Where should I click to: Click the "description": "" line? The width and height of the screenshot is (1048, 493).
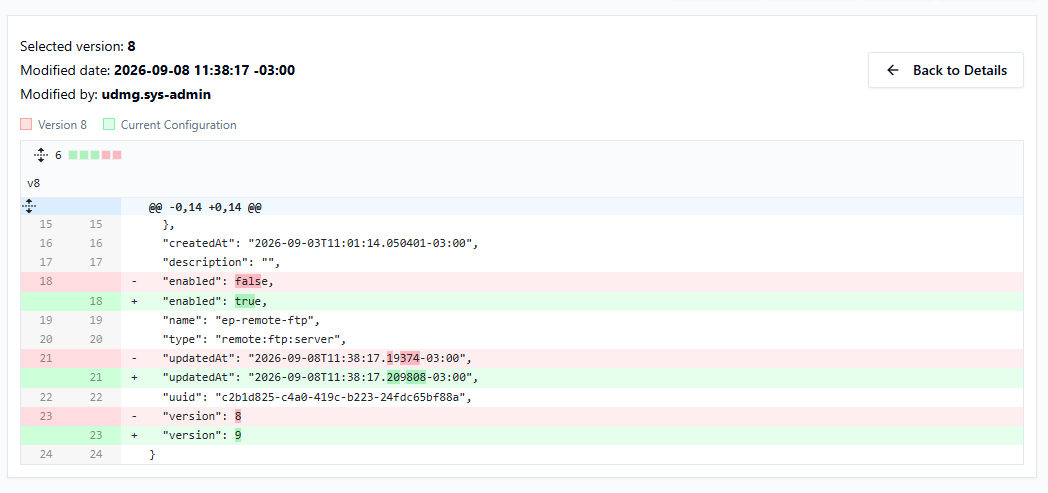point(522,263)
